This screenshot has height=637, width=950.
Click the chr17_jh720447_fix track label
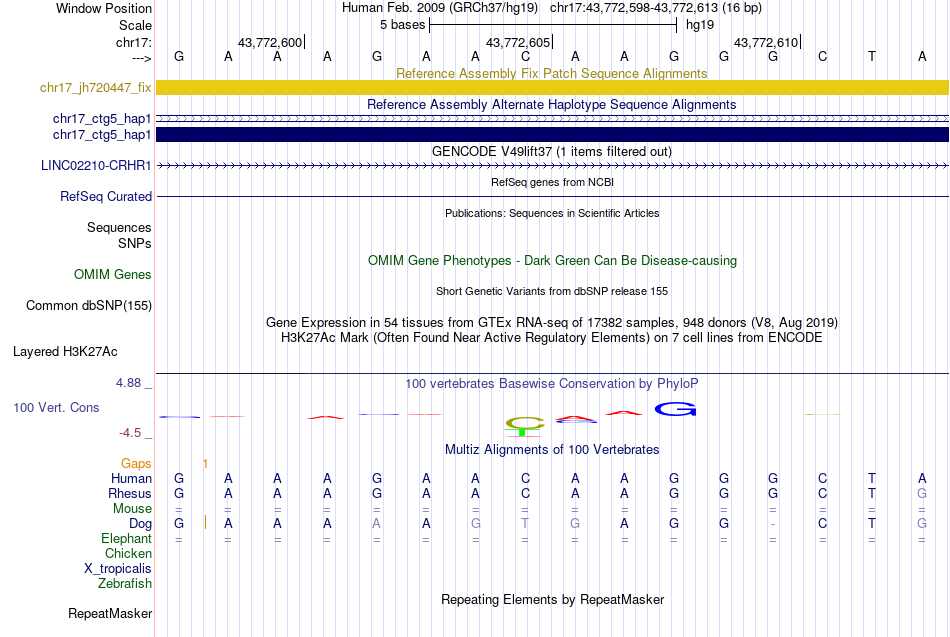(x=95, y=87)
